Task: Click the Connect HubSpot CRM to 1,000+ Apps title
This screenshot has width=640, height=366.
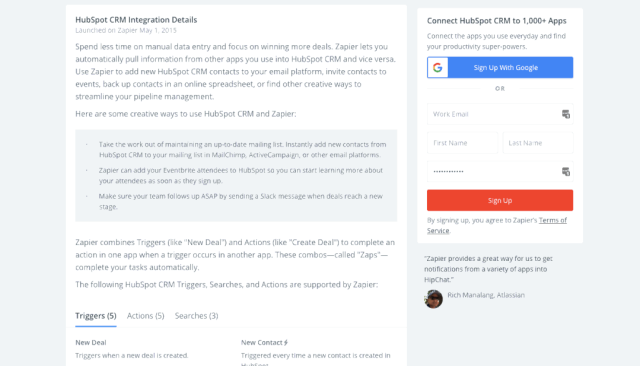Action: pyautogui.click(x=497, y=20)
